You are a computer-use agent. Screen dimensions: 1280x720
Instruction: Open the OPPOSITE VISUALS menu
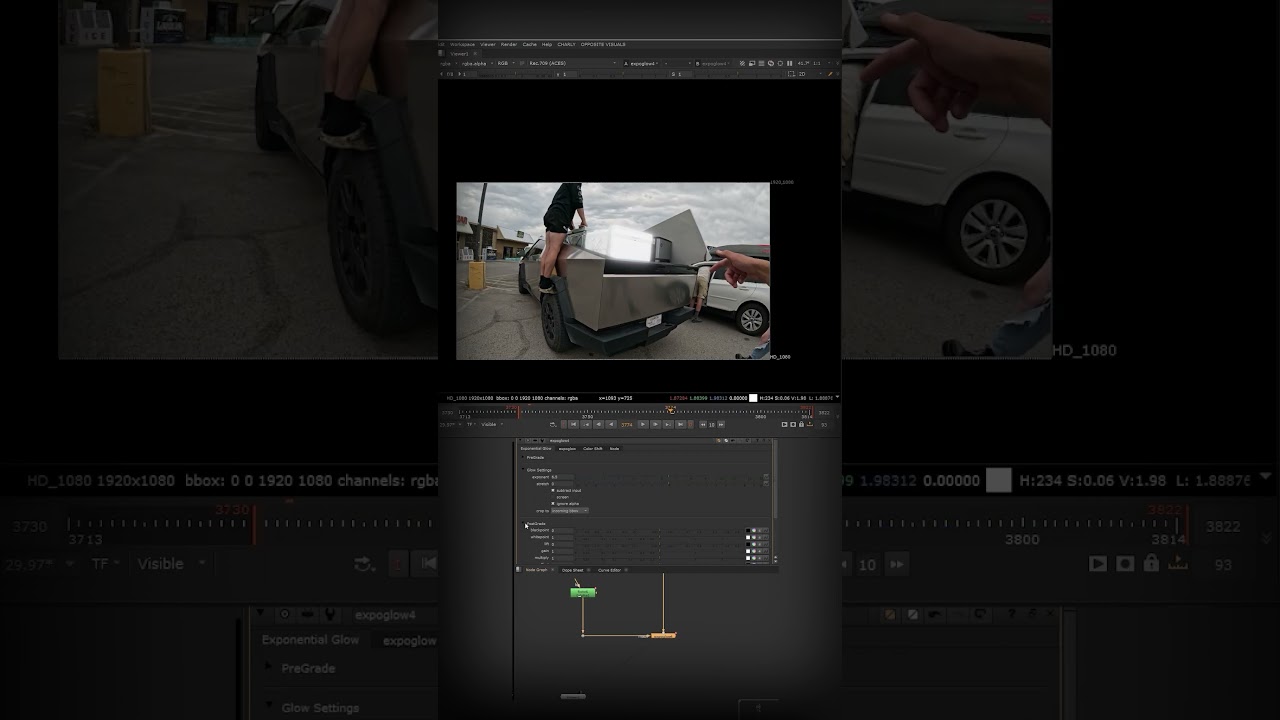[603, 44]
